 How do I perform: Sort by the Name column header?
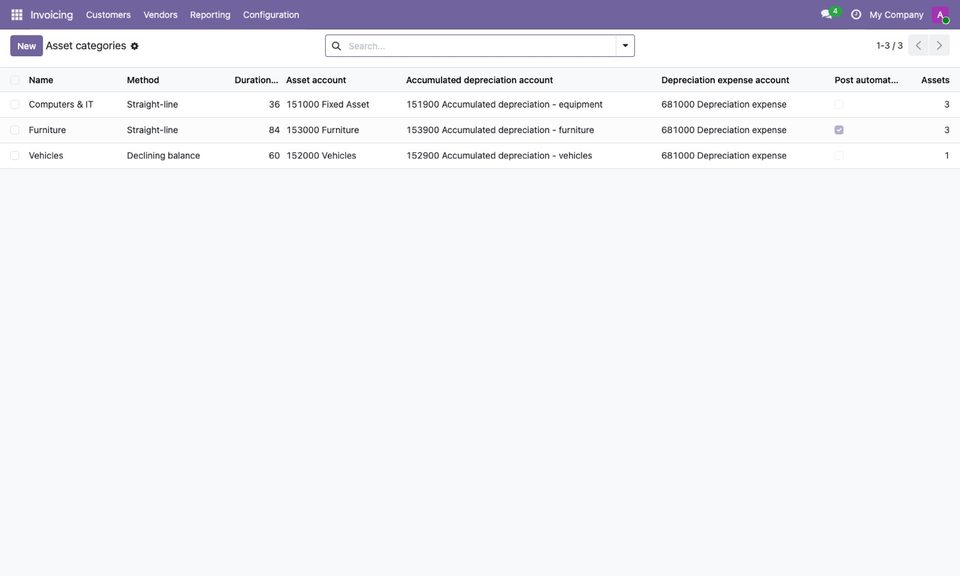click(x=41, y=80)
